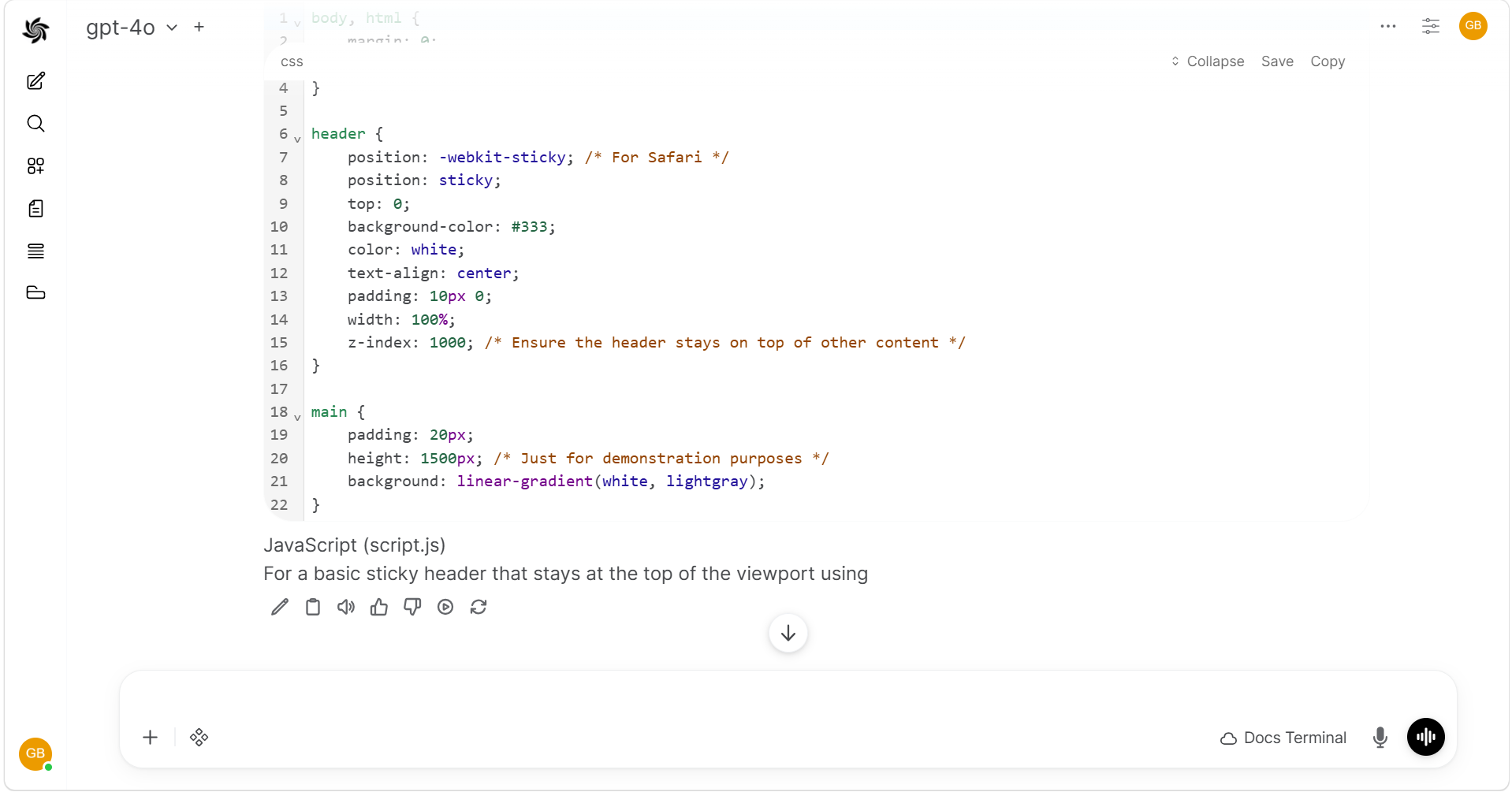Screen dimensions: 1512x792
Task: Open the search icon in sidebar
Action: click(x=35, y=124)
